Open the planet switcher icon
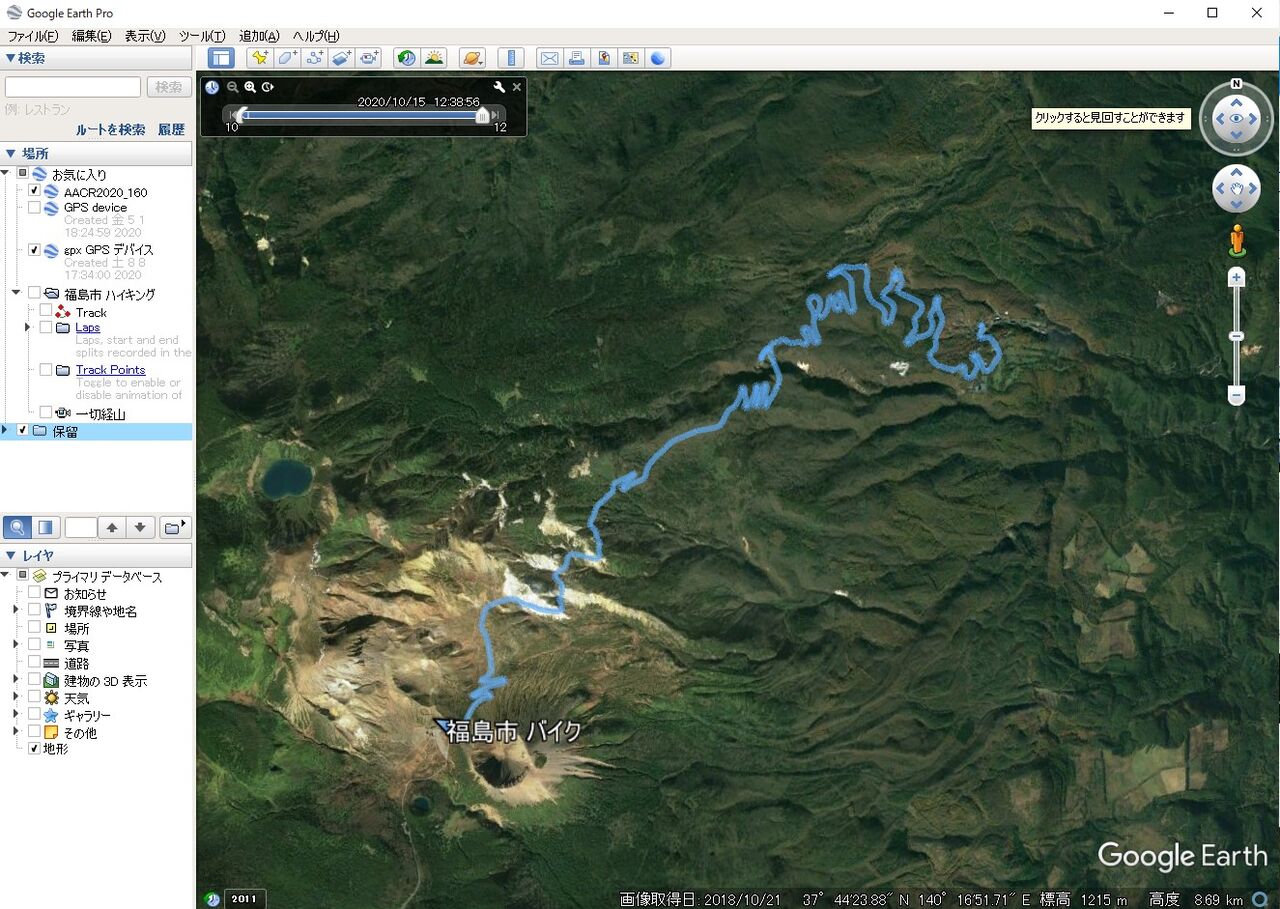This screenshot has width=1280, height=909. 473,58
